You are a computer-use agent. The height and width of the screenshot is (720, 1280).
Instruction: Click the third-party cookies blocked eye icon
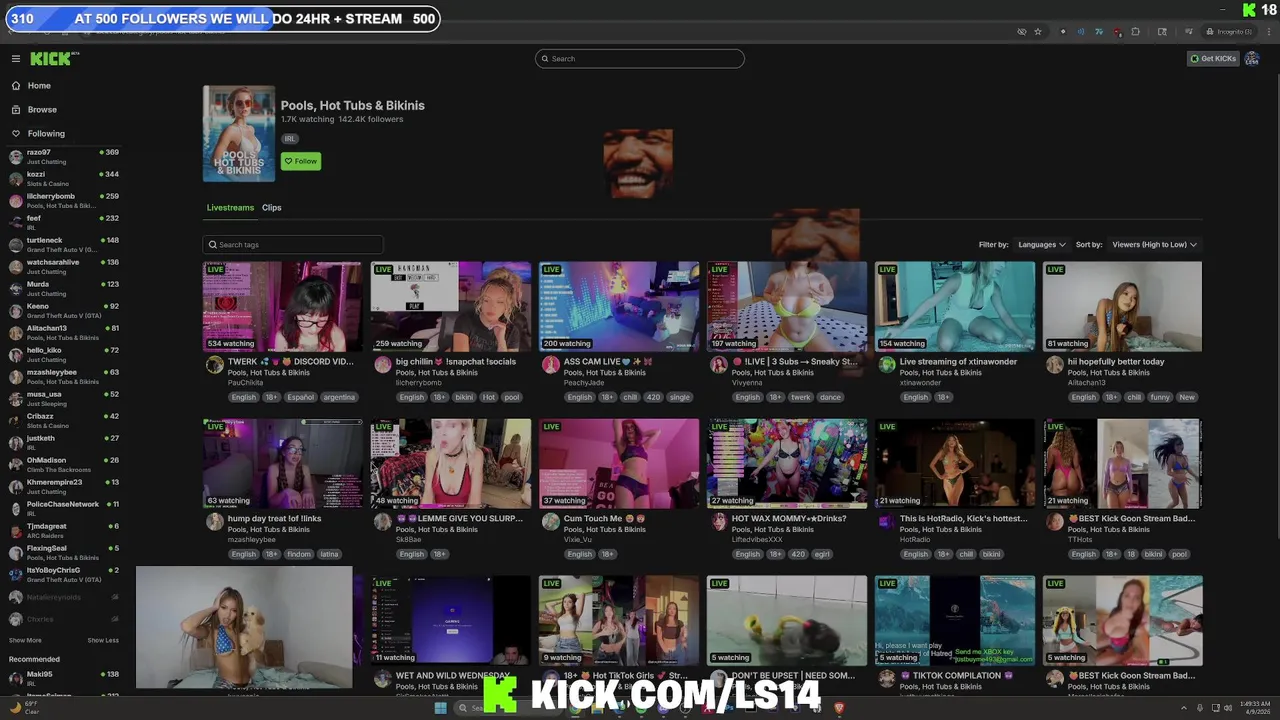tap(1021, 32)
